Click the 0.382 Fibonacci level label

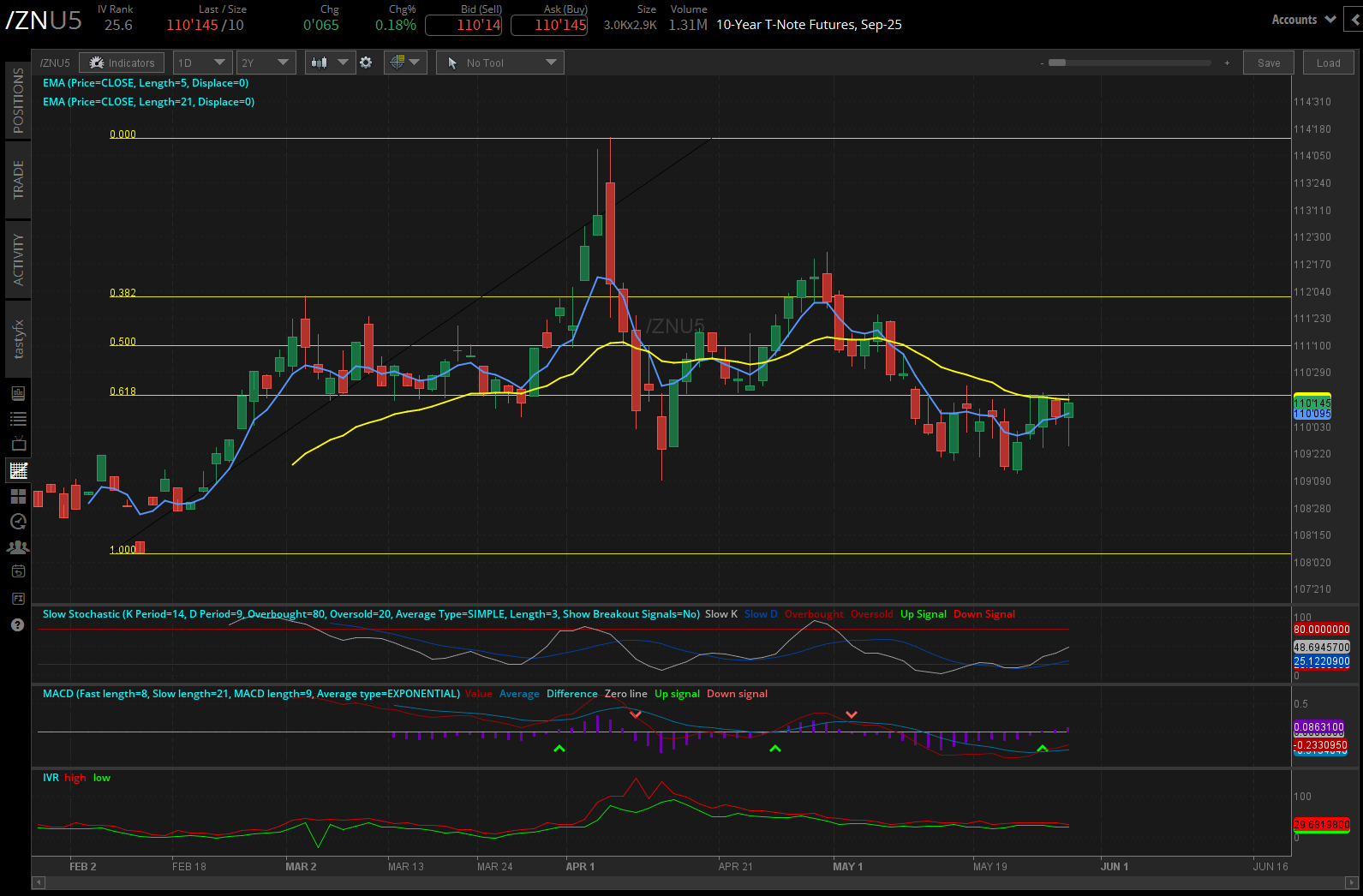(123, 293)
